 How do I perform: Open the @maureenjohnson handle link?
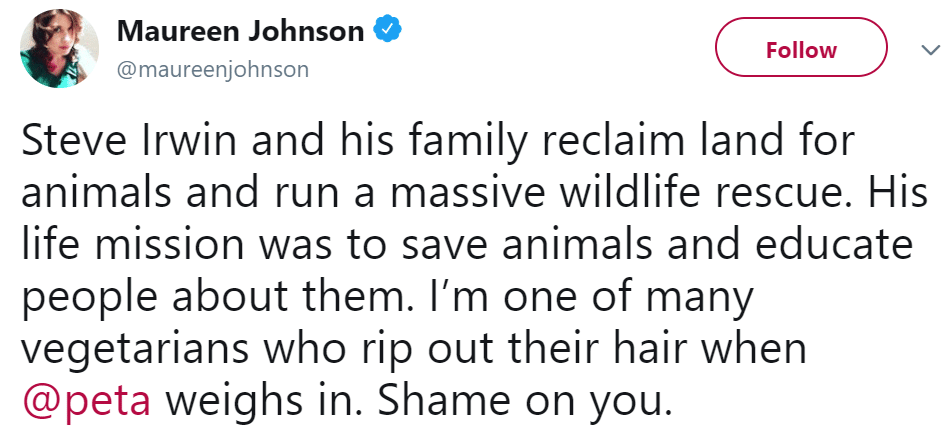click(213, 69)
